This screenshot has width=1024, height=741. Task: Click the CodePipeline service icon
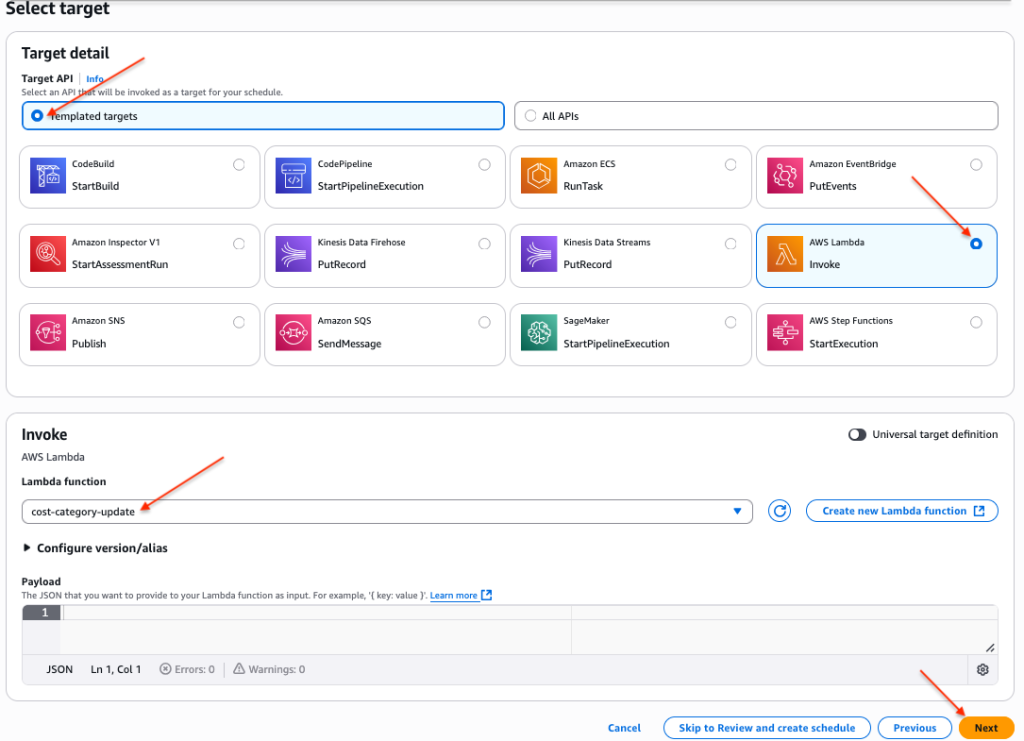pos(293,174)
